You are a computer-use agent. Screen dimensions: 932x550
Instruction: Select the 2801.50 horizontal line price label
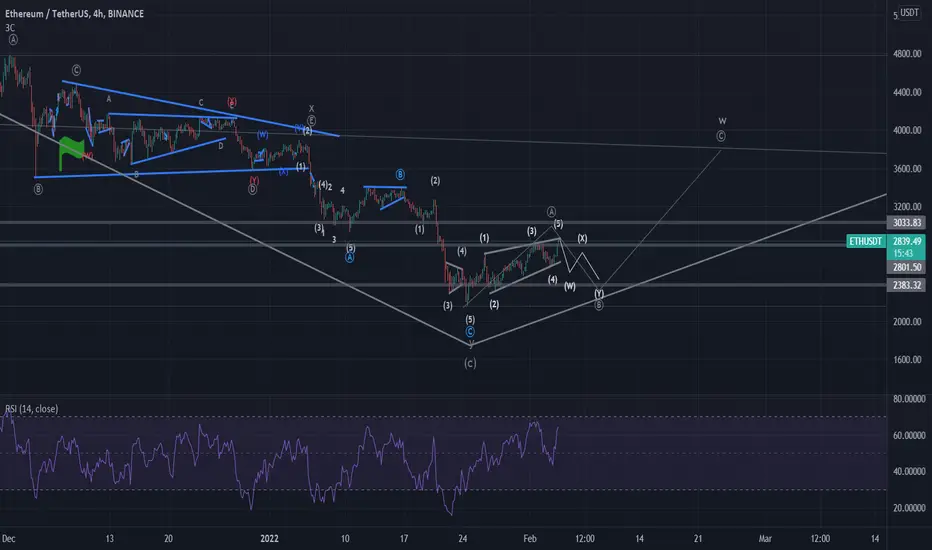906,268
